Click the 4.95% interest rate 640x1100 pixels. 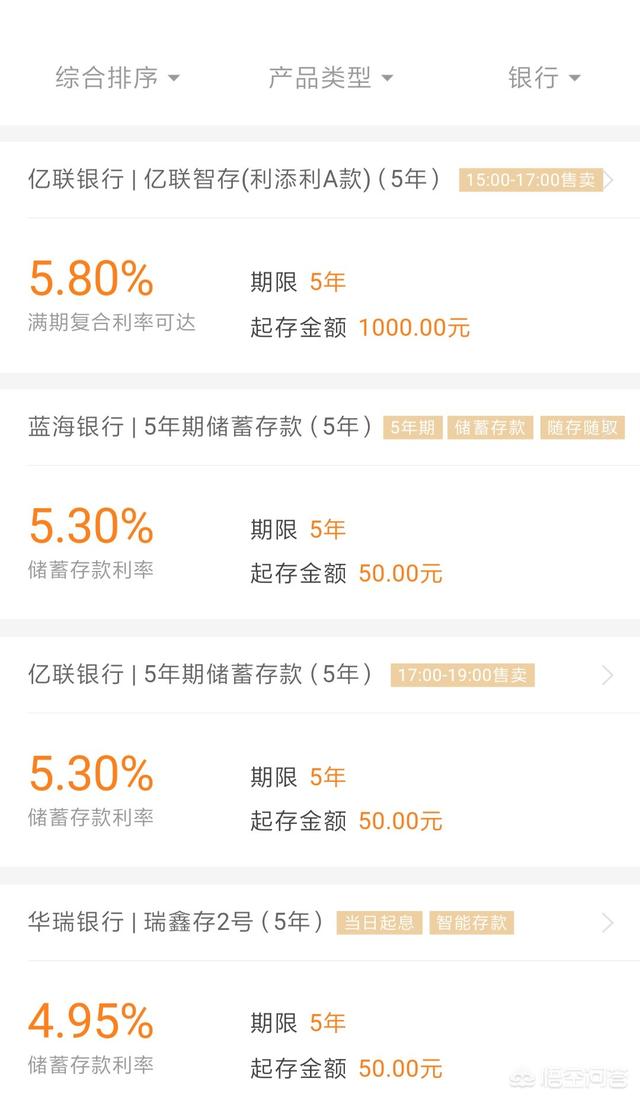90,1021
